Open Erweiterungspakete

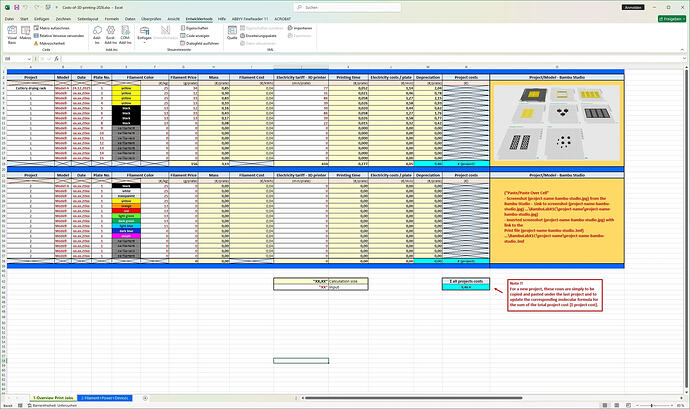[x=258, y=36]
